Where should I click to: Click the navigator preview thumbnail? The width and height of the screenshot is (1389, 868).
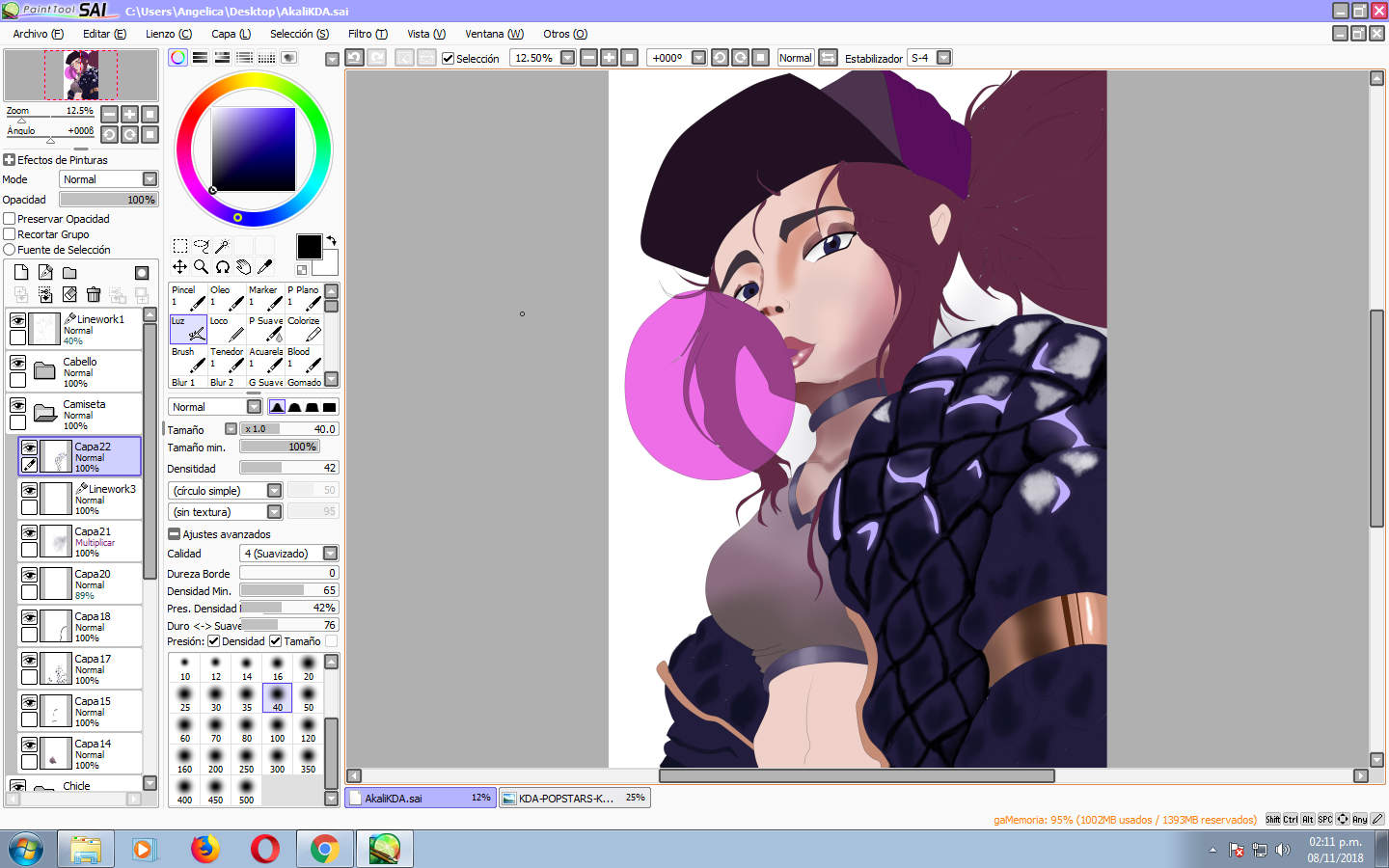coord(81,75)
